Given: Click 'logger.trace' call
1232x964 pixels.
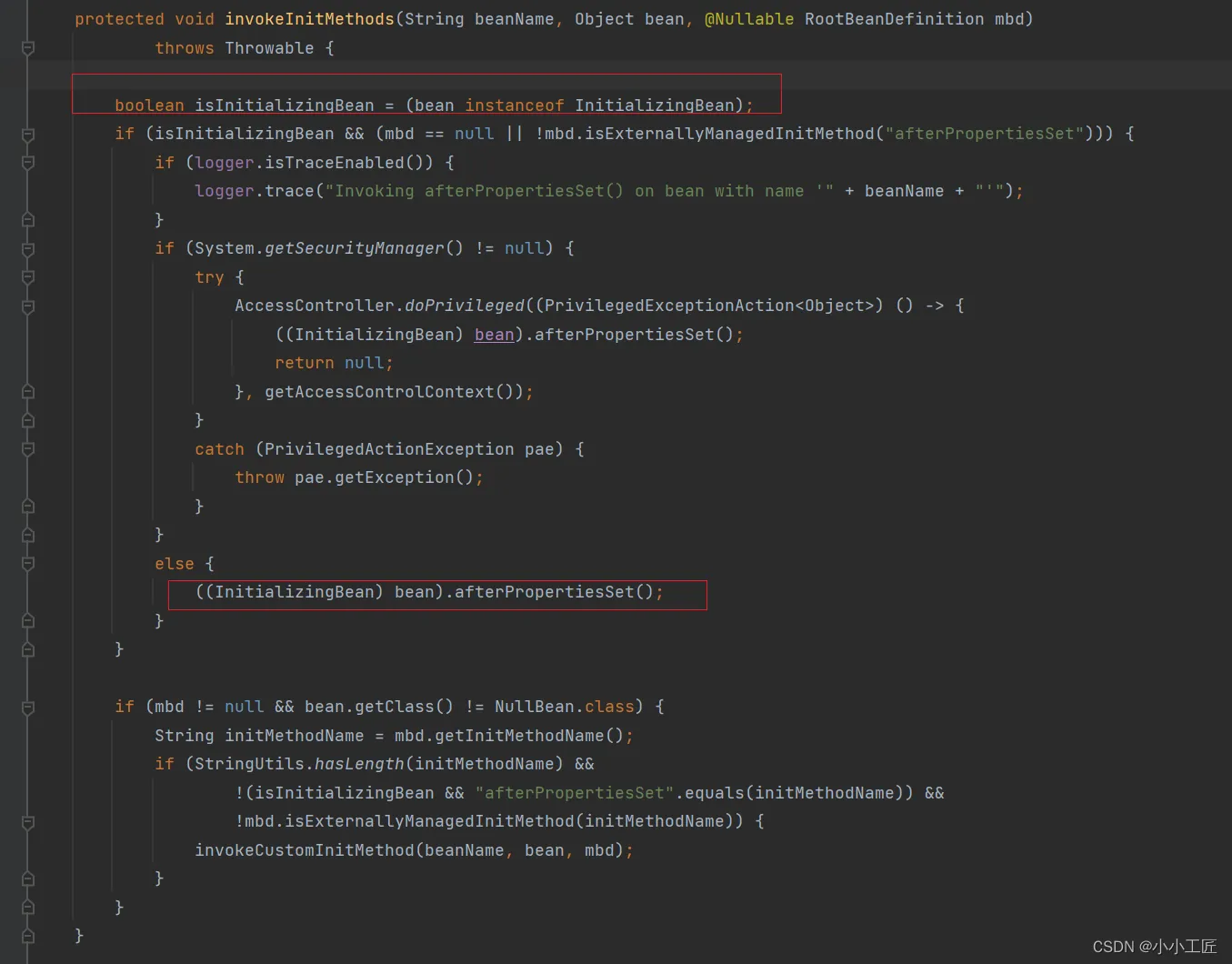Looking at the screenshot, I should [x=255, y=191].
